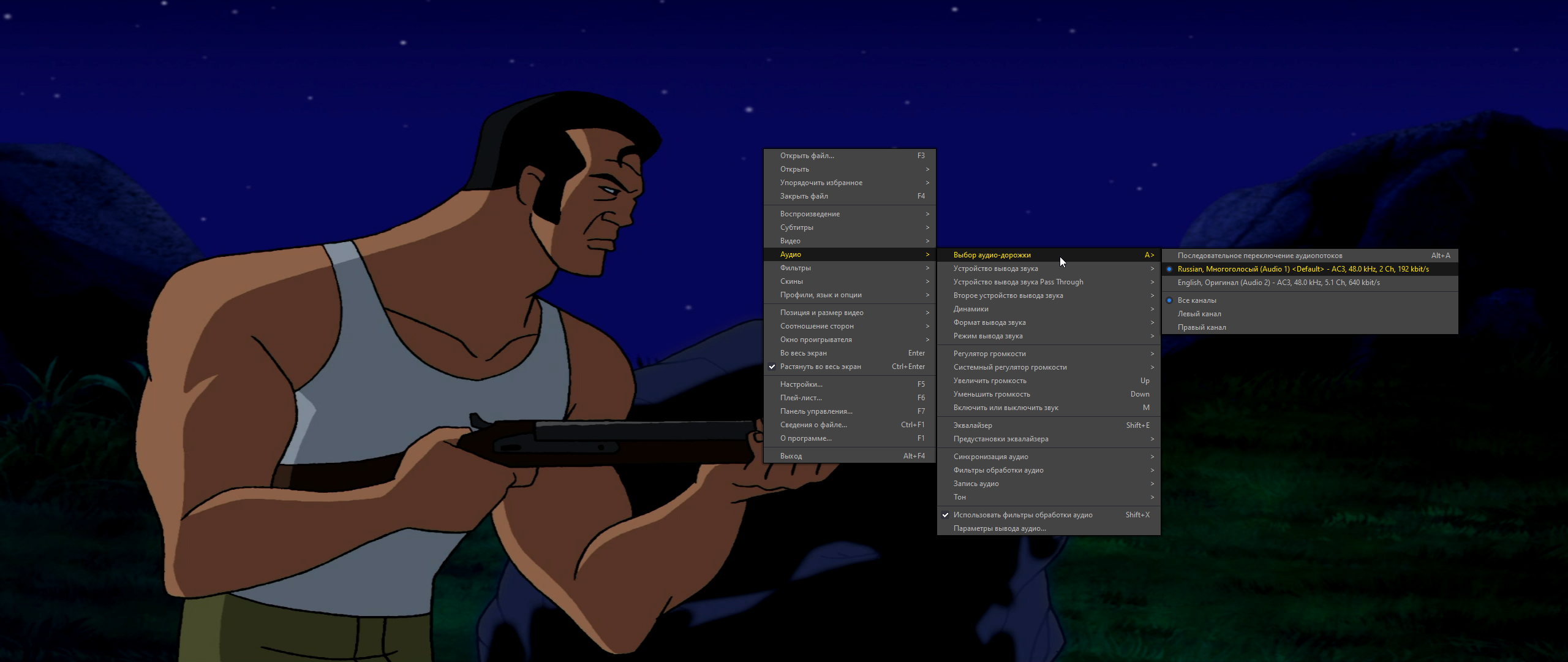Image resolution: width=1568 pixels, height=662 pixels.
Task: Open the 'Динамики' submenu
Action: [x=1049, y=309]
